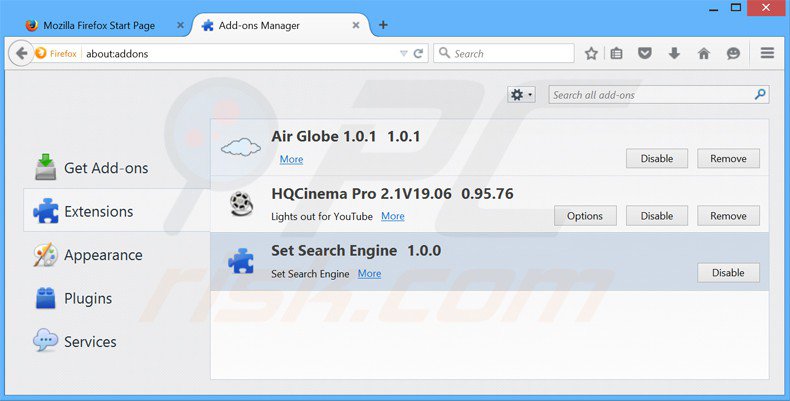Click the Set Search Engine 1.0.0 title
Viewport: 790px width, 401px height.
pyautogui.click(x=356, y=250)
